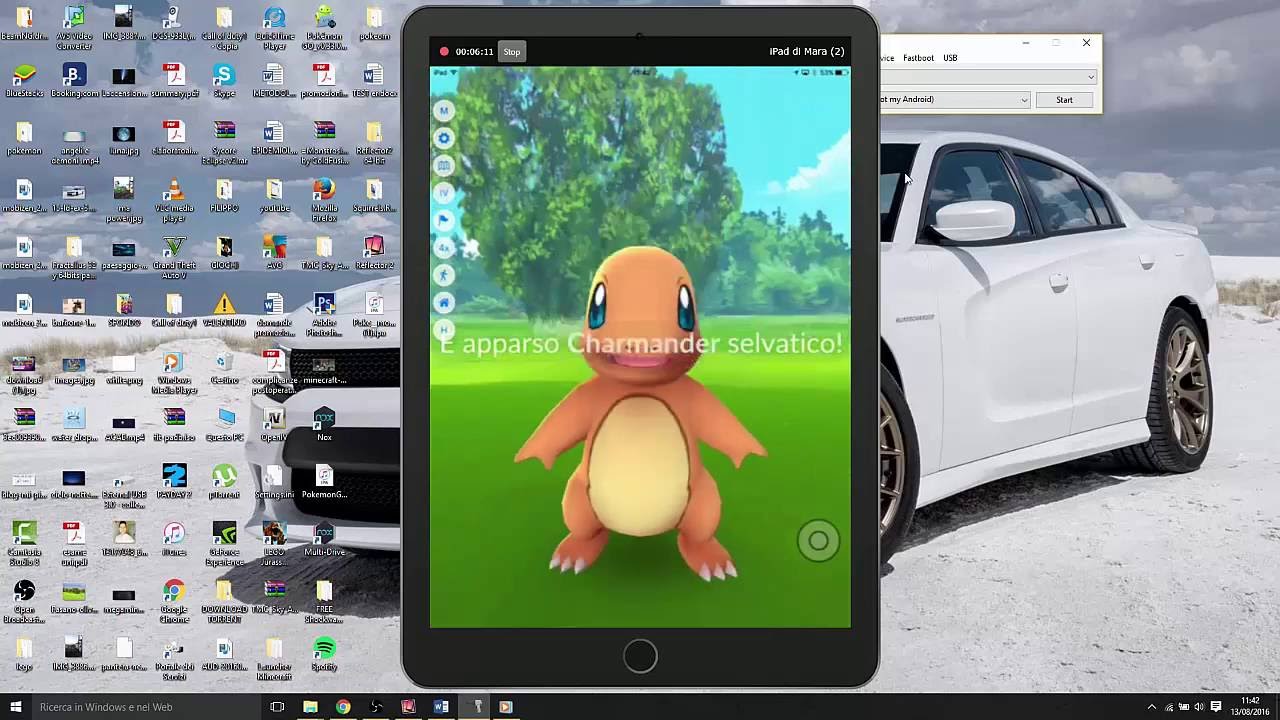Image resolution: width=1280 pixels, height=720 pixels.
Task: Select the youtube folder on desktop
Action: [274, 196]
